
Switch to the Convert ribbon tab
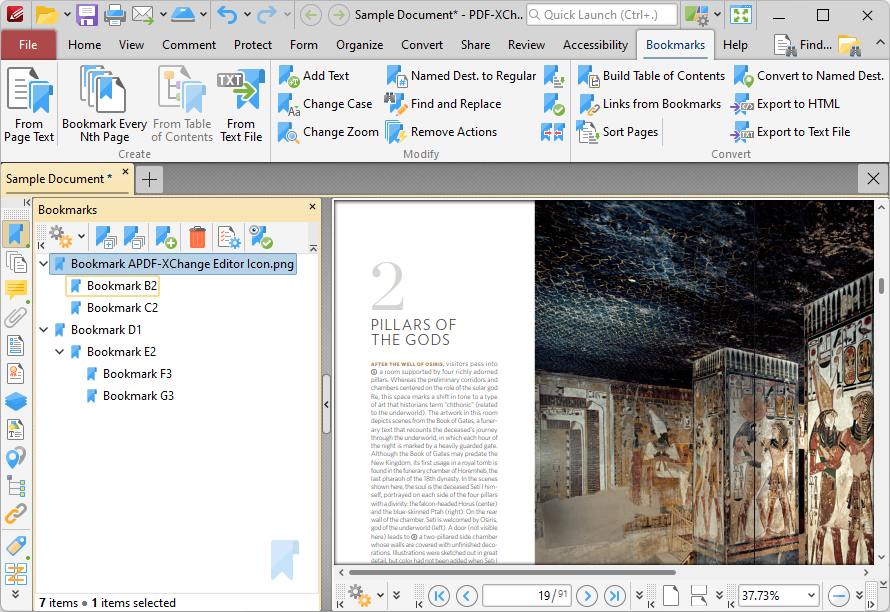click(422, 45)
